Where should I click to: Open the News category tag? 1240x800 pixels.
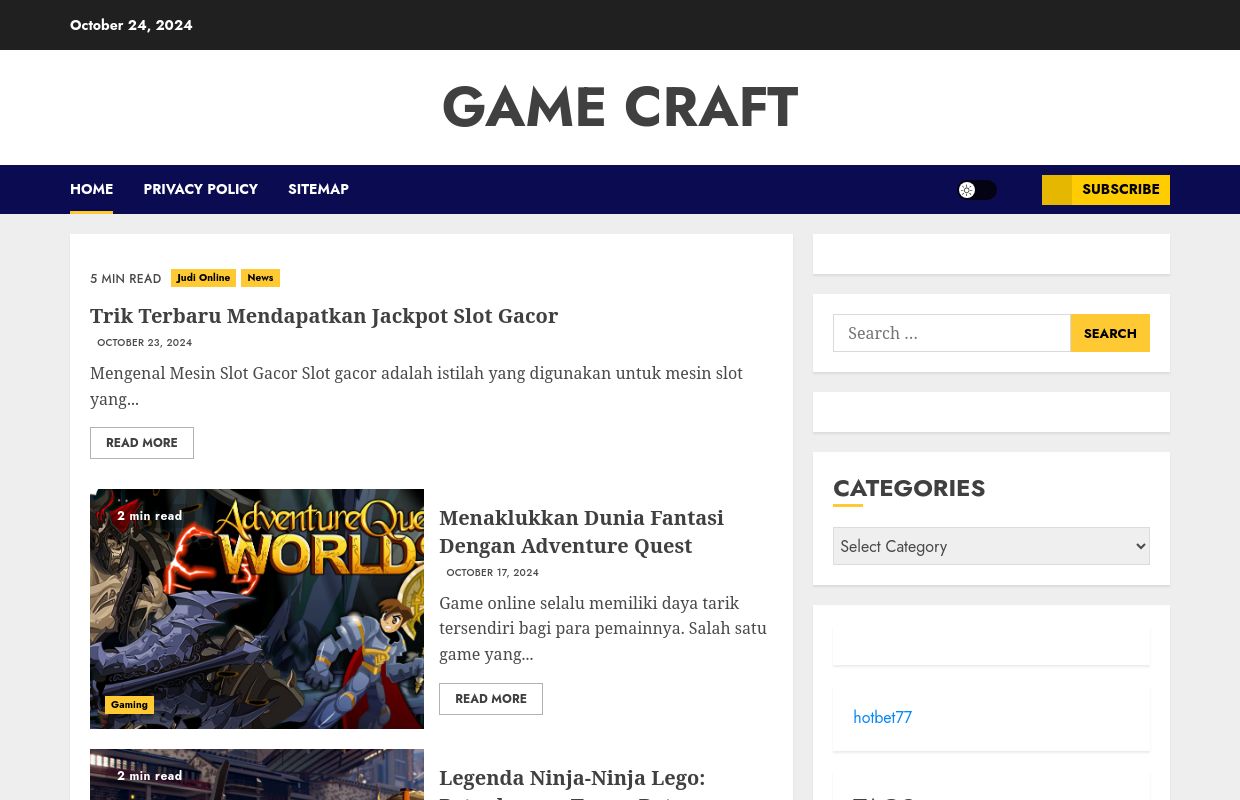pos(260,278)
